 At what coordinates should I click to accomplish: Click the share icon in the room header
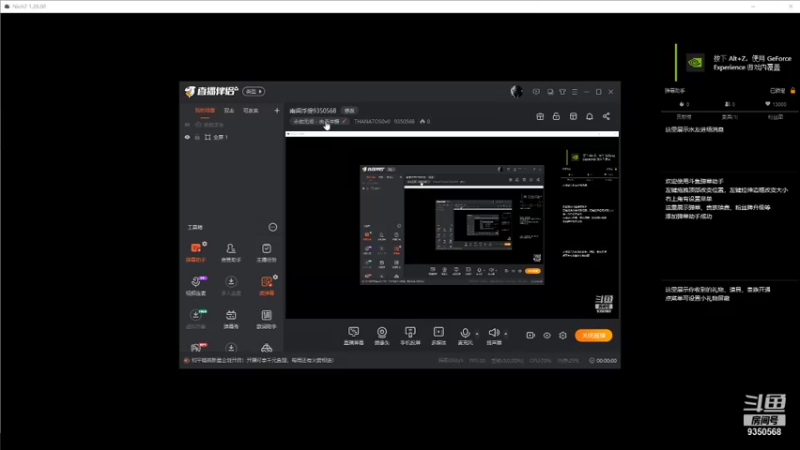[x=606, y=116]
